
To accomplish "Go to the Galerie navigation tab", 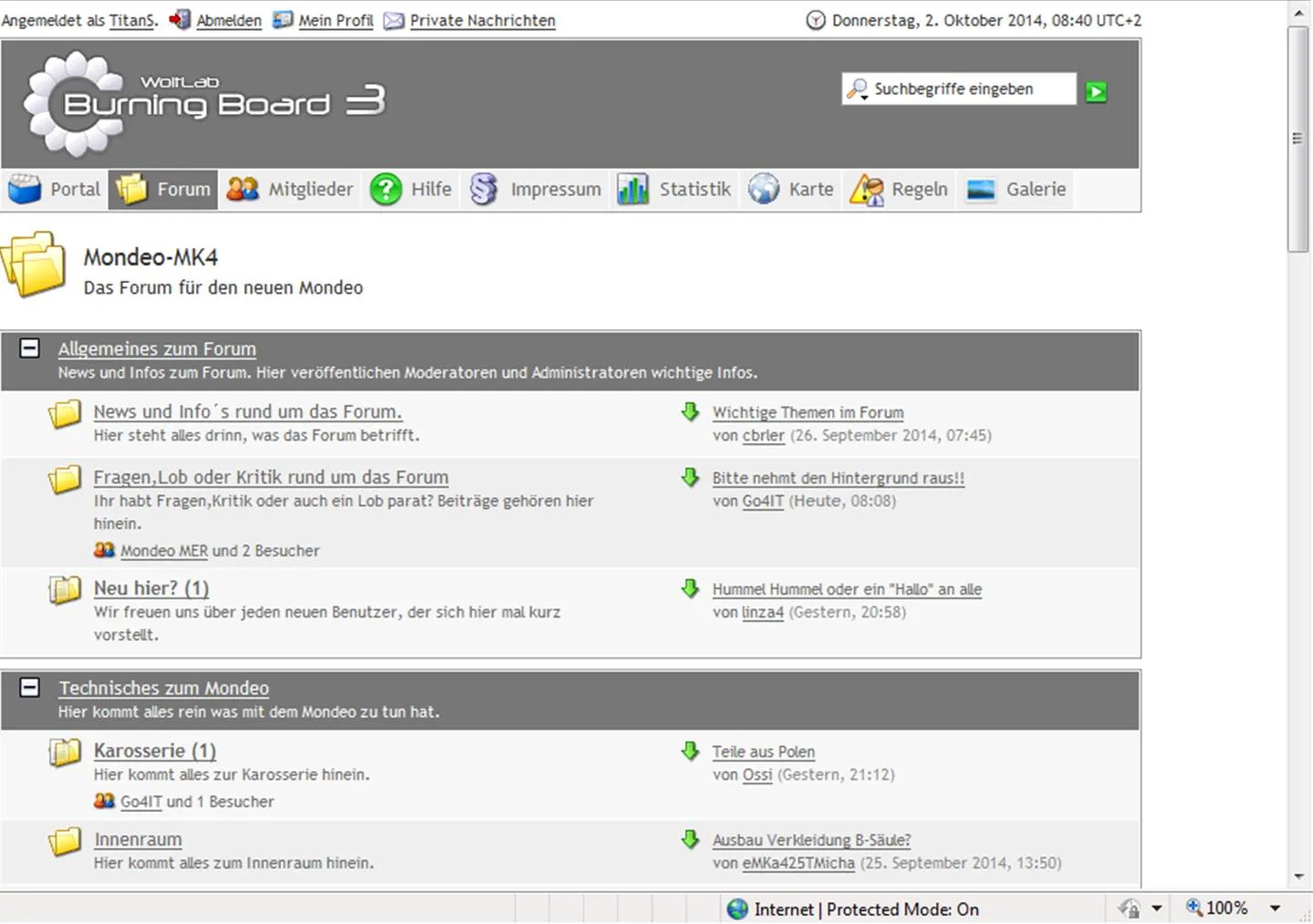I will click(x=1016, y=190).
